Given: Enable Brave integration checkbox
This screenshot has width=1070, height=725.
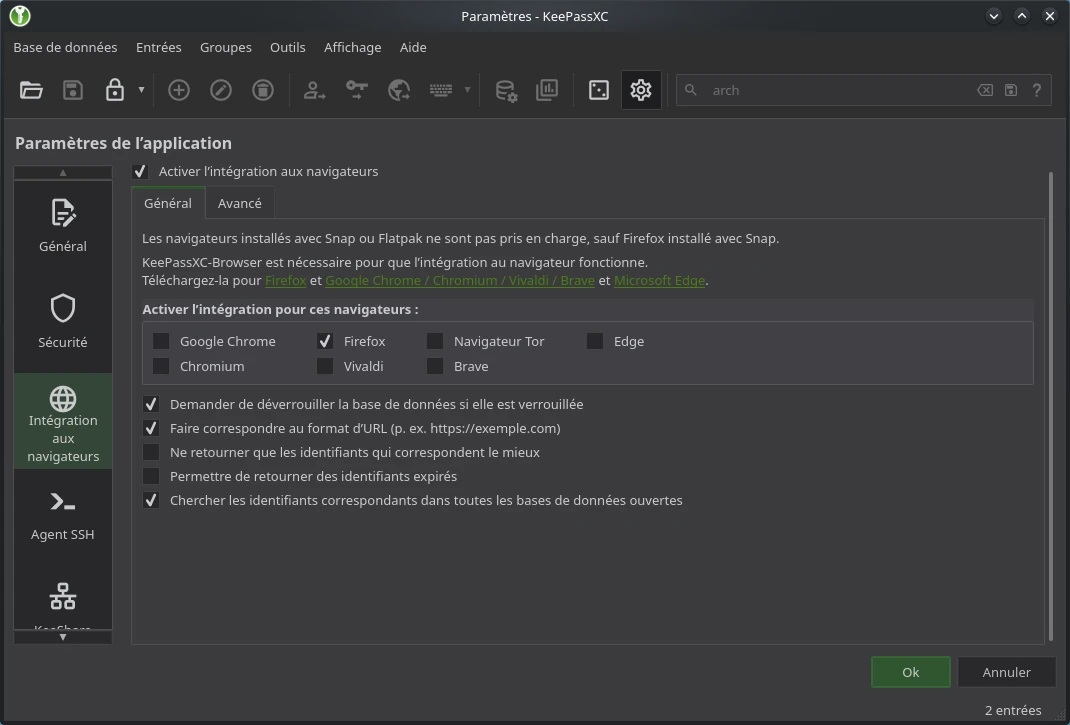Looking at the screenshot, I should (x=435, y=367).
